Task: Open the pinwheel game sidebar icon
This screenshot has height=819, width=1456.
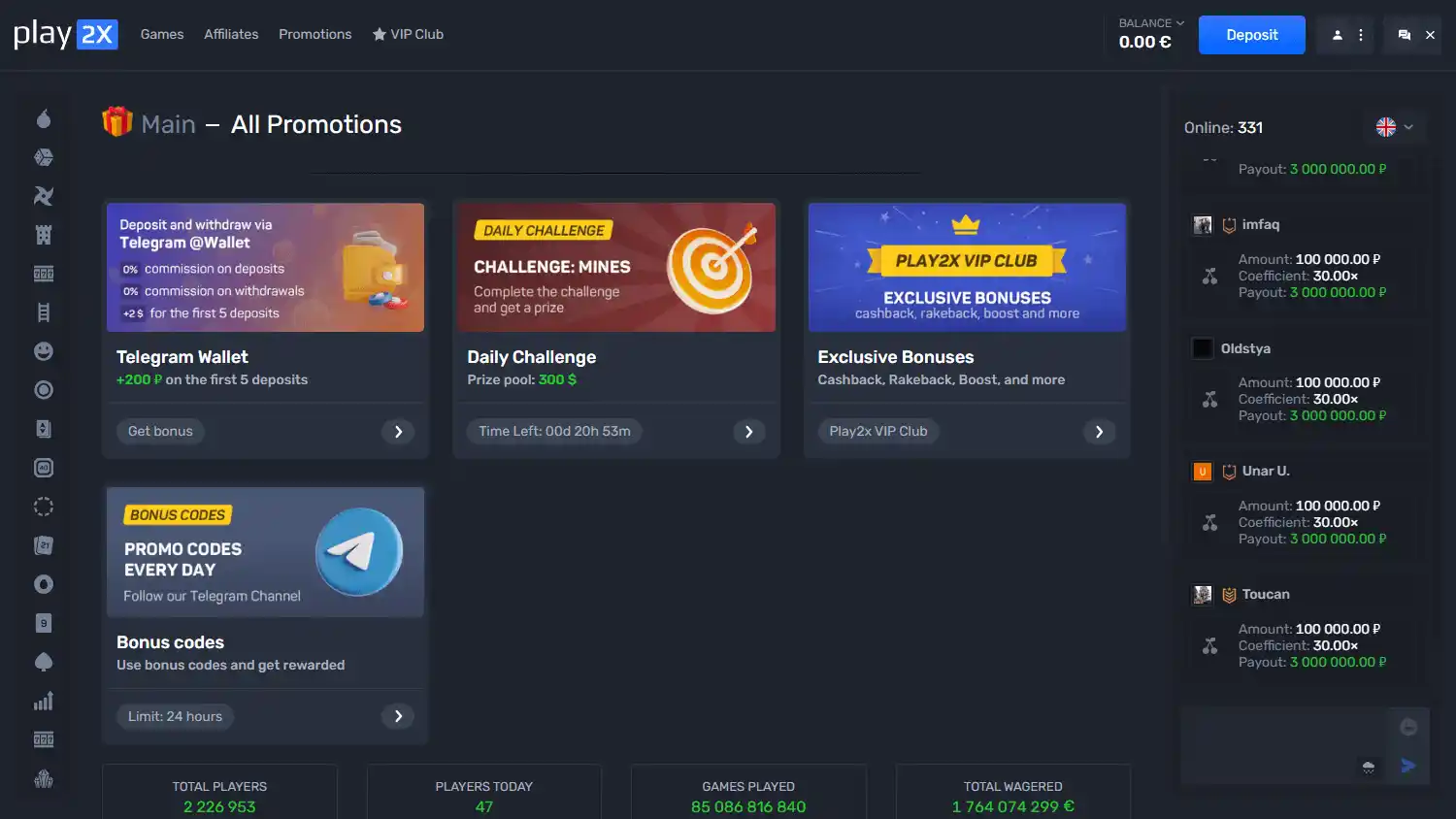Action: click(44, 196)
